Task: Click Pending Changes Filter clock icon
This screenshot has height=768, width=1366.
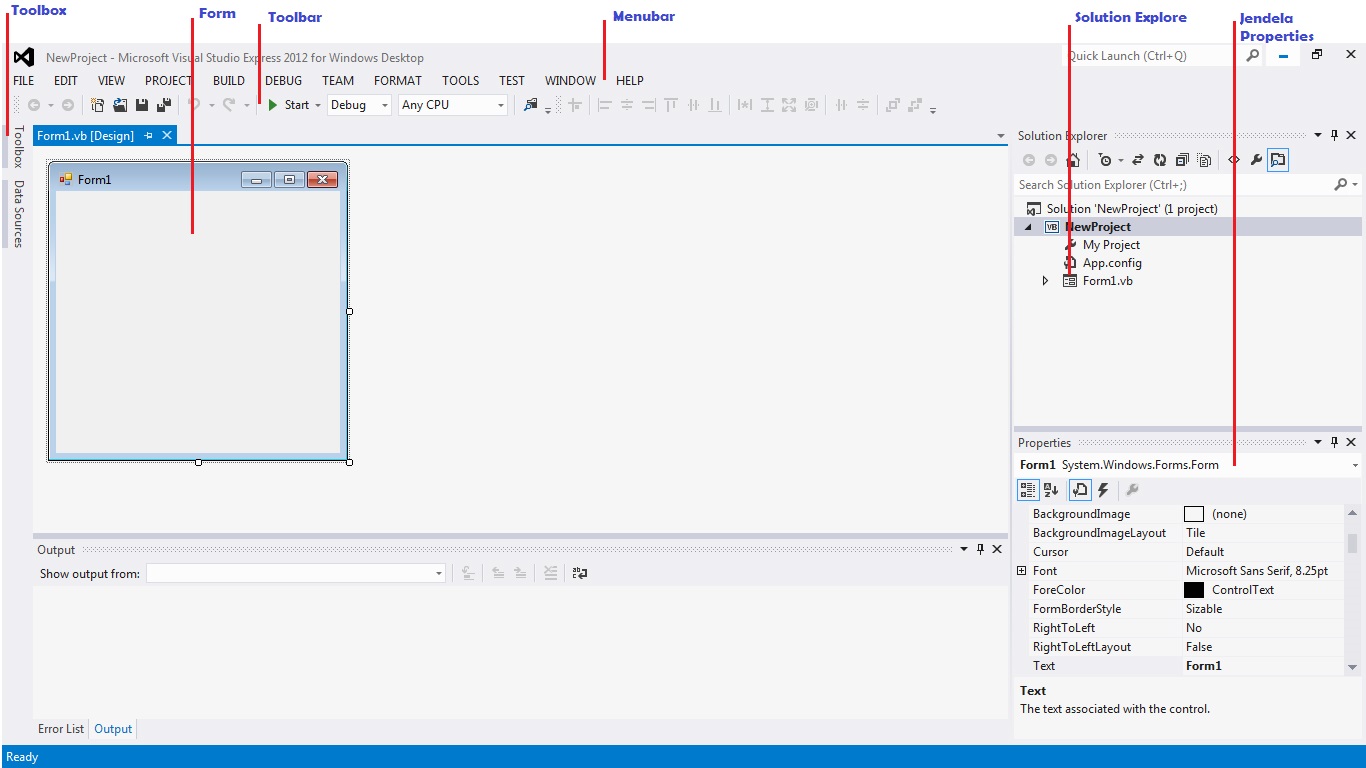Action: [1105, 160]
